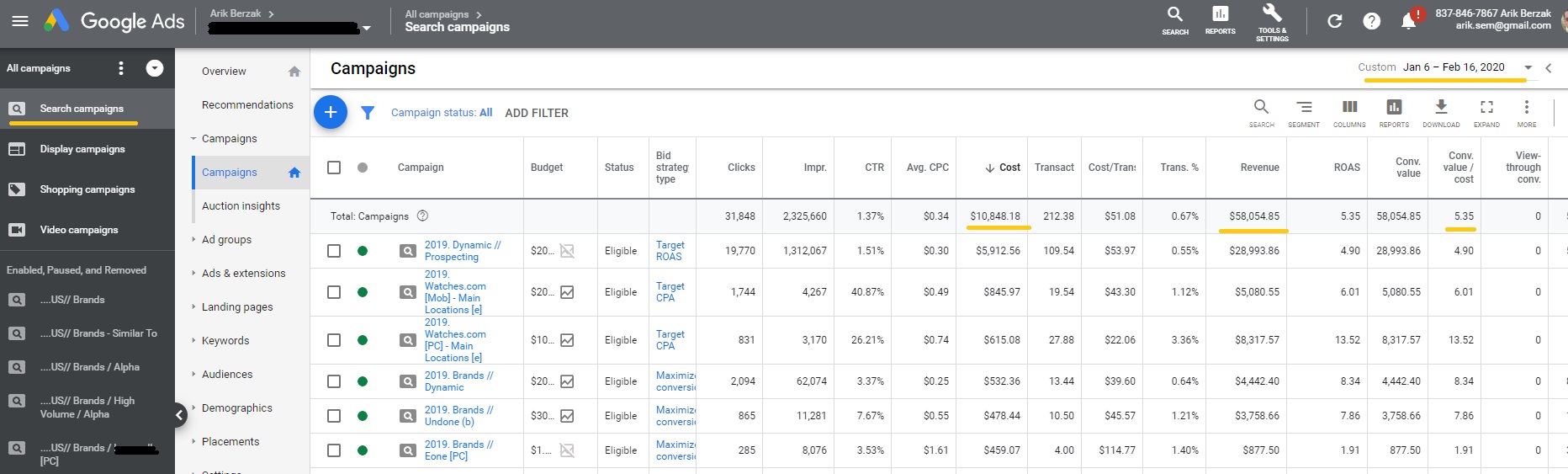This screenshot has height=474, width=1568.
Task: Click the blue filter funnel icon
Action: [x=368, y=113]
